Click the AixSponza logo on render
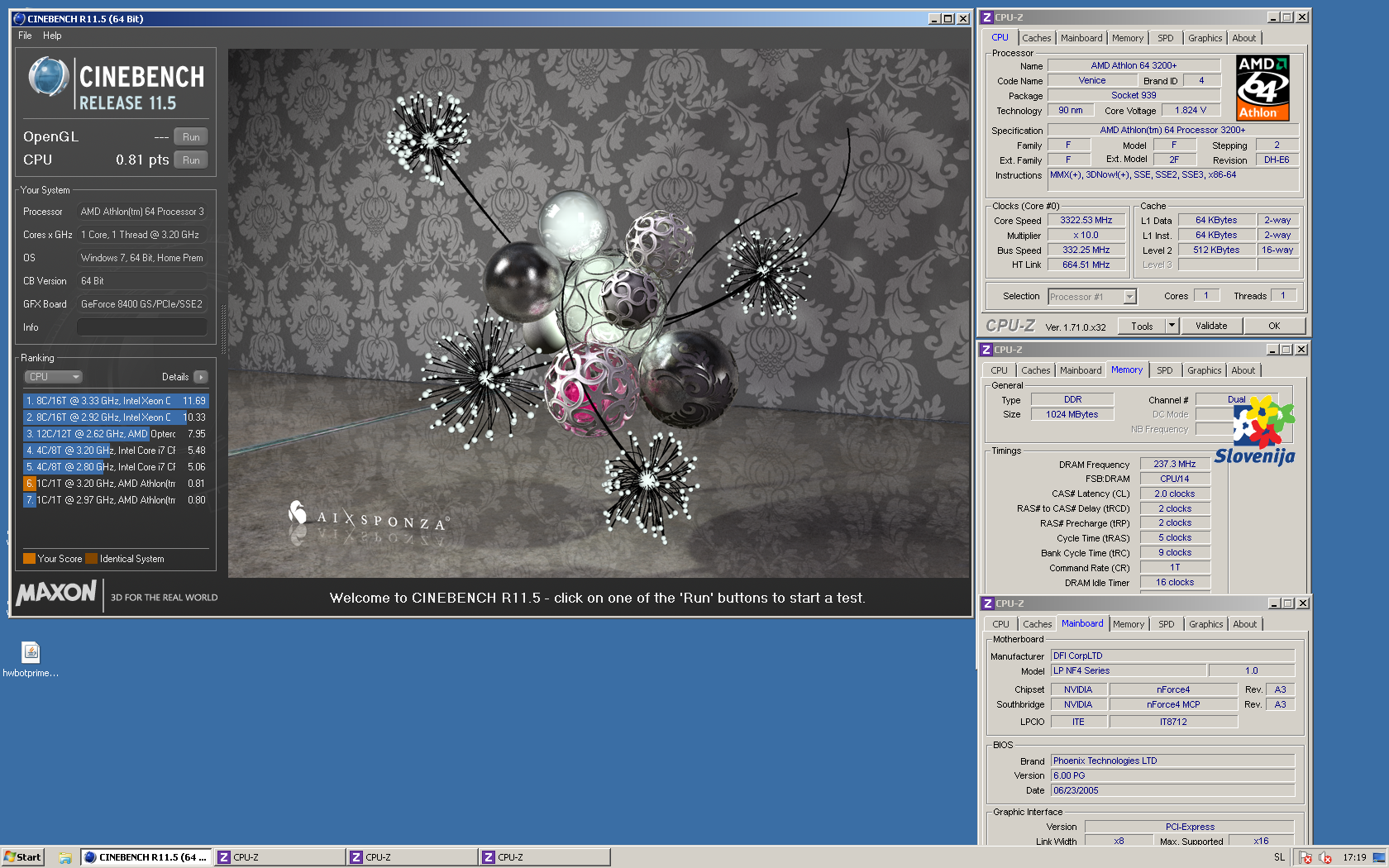Image resolution: width=1389 pixels, height=868 pixels. pyautogui.click(x=368, y=517)
